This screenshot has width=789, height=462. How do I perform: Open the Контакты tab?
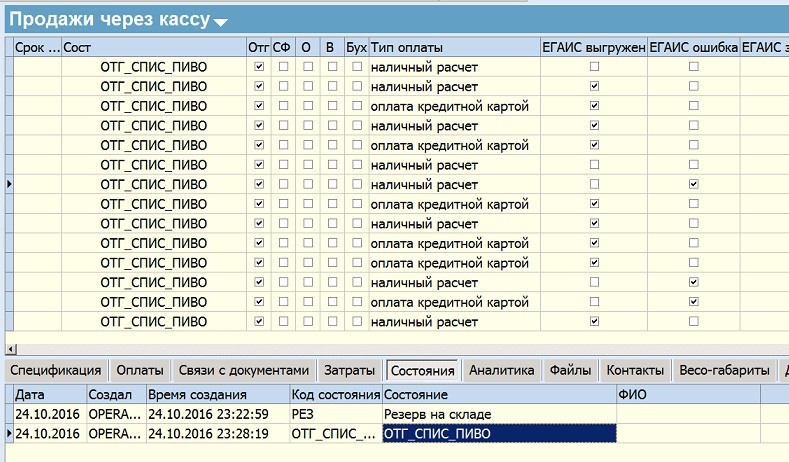[635, 370]
